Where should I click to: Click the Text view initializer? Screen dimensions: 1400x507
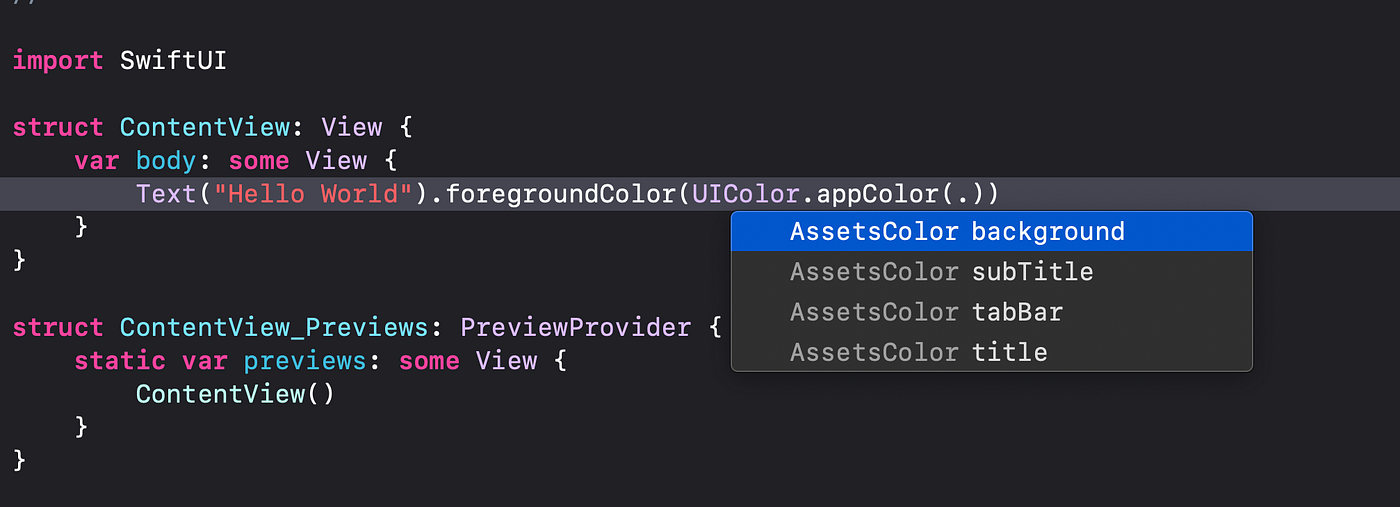tap(166, 194)
